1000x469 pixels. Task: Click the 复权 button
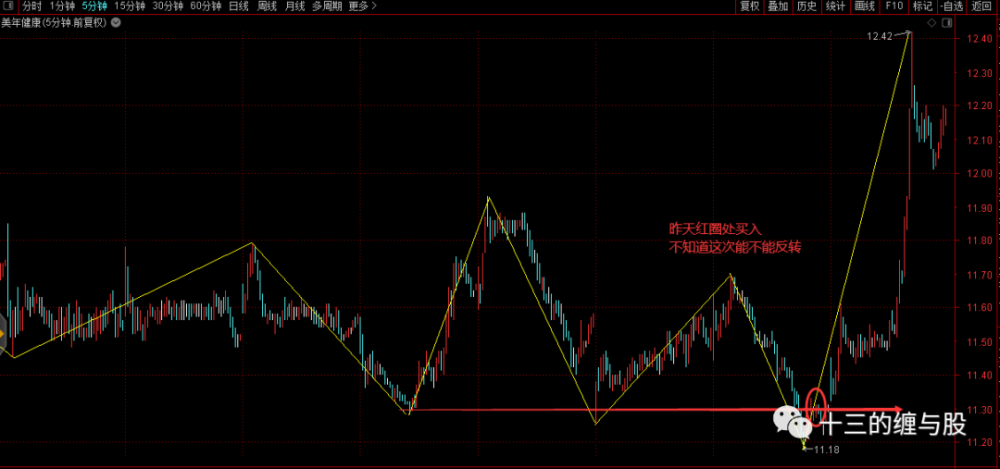(x=749, y=6)
